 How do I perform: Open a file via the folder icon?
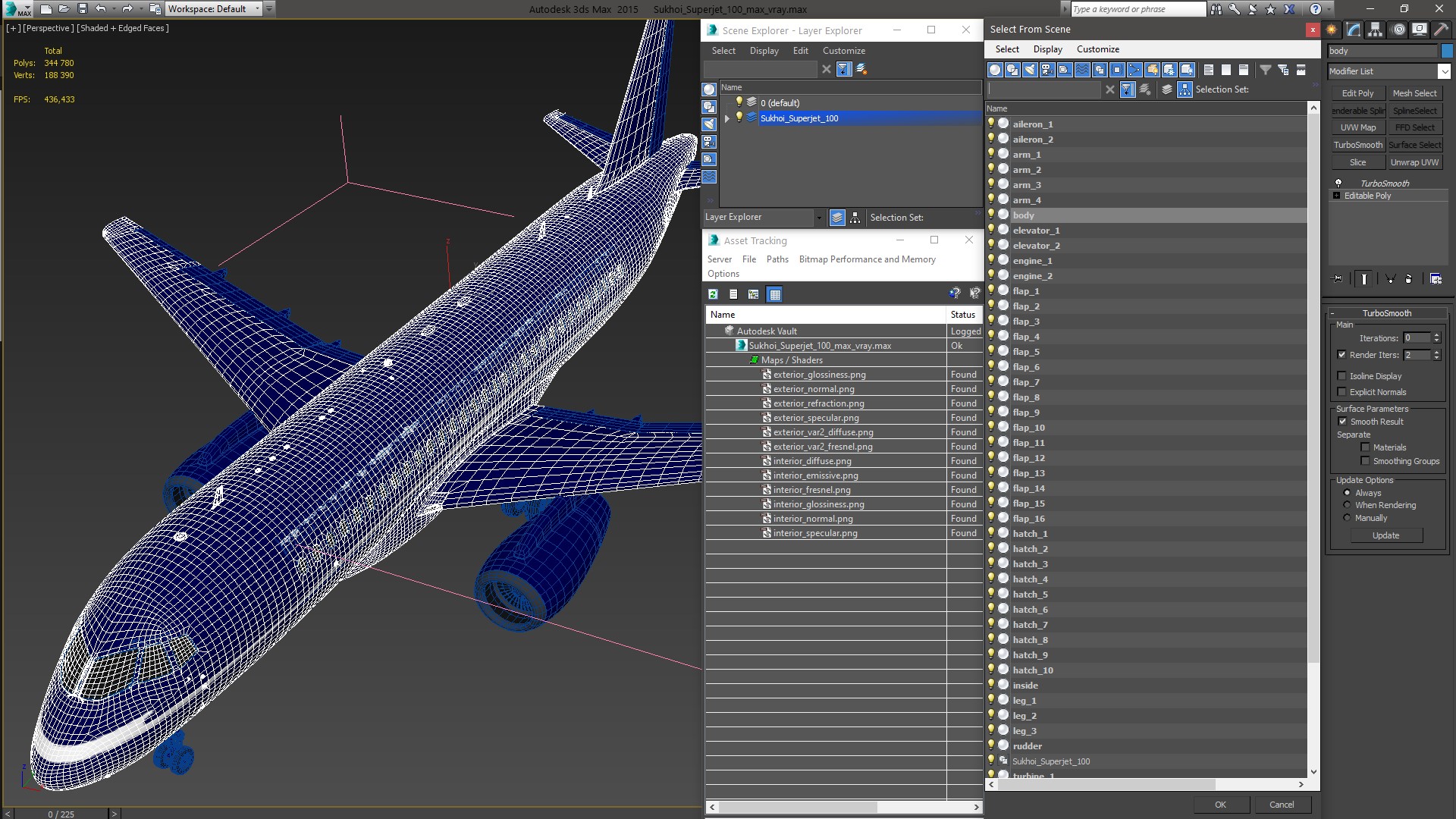64,9
